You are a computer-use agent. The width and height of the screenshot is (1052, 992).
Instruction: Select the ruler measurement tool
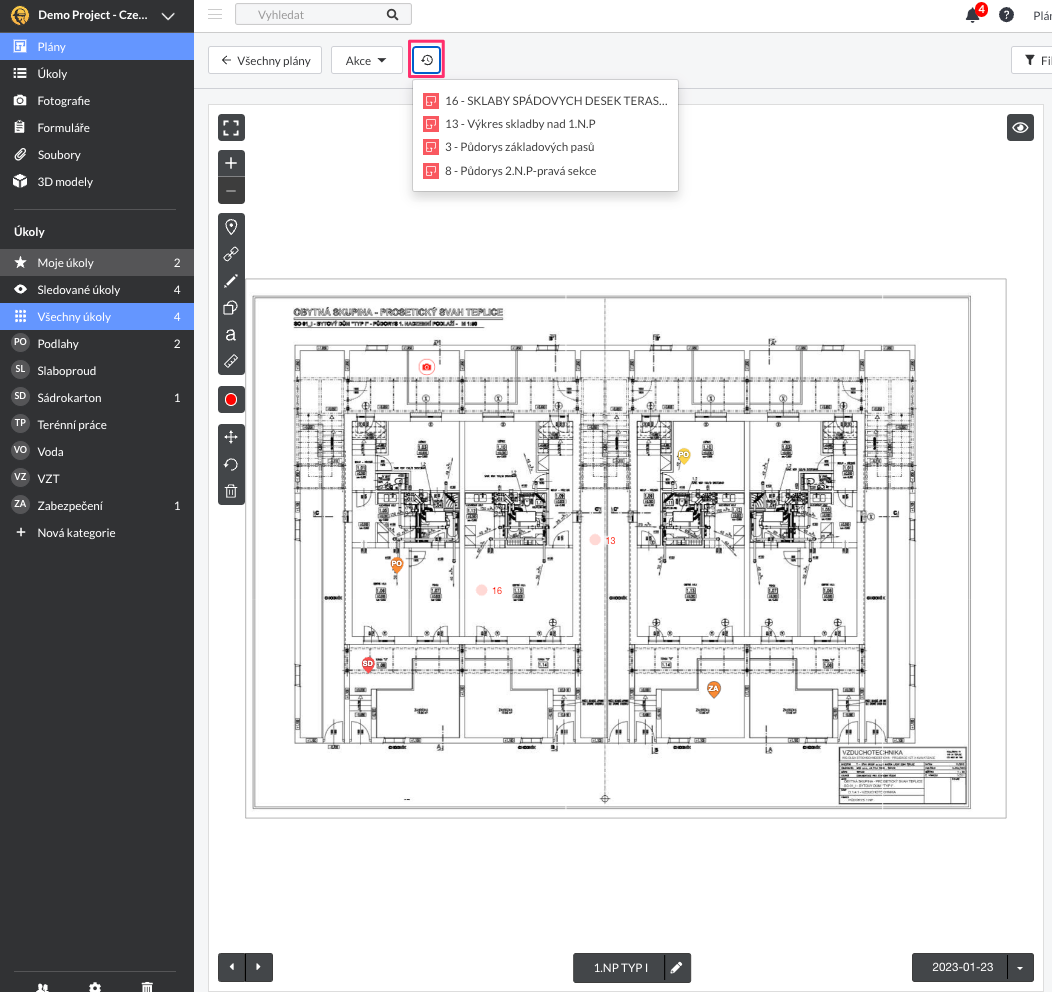[x=231, y=360]
